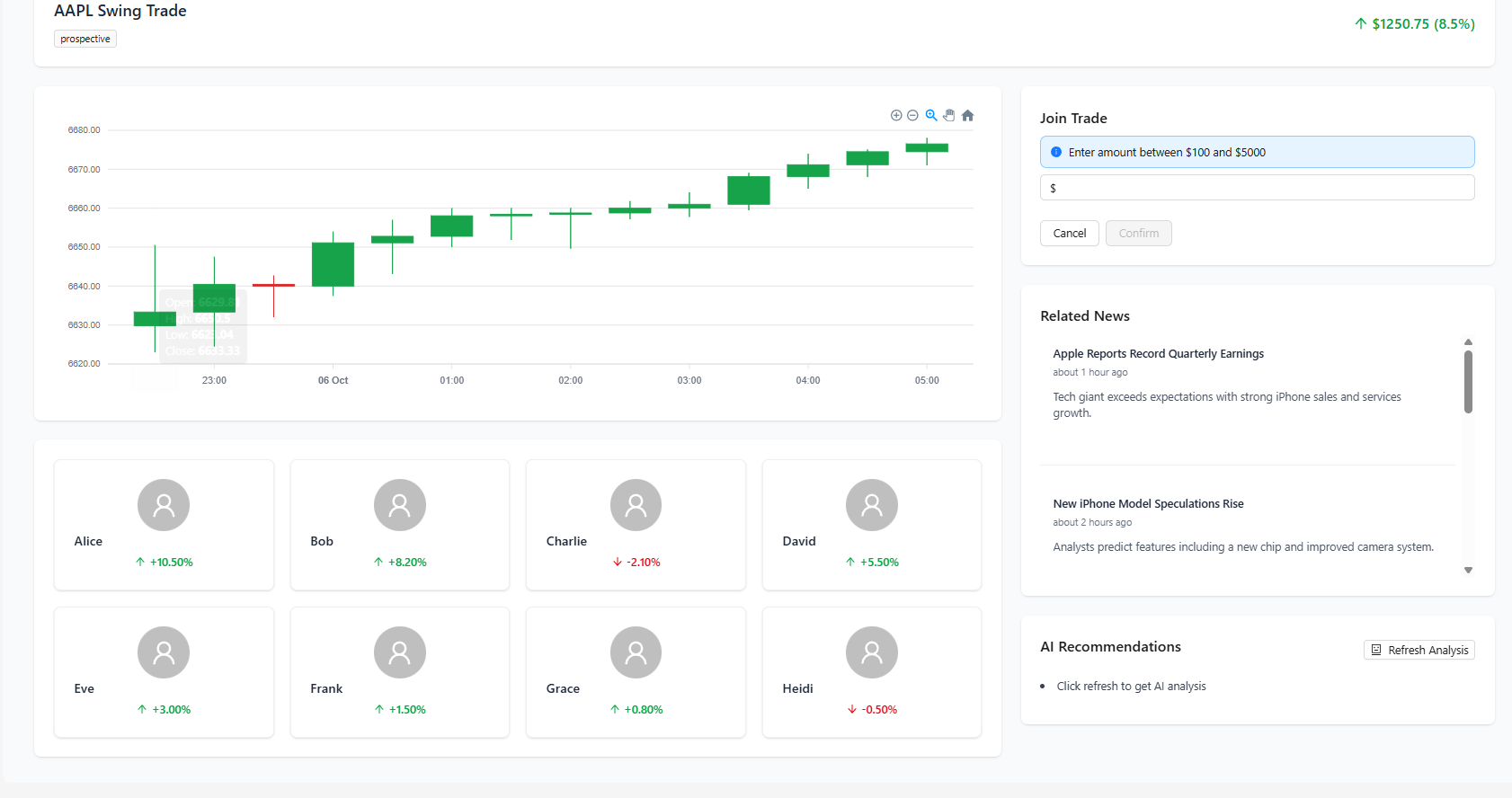Click the 6680.00 price axis label
Screen dimensions: 1512x798
84,130
